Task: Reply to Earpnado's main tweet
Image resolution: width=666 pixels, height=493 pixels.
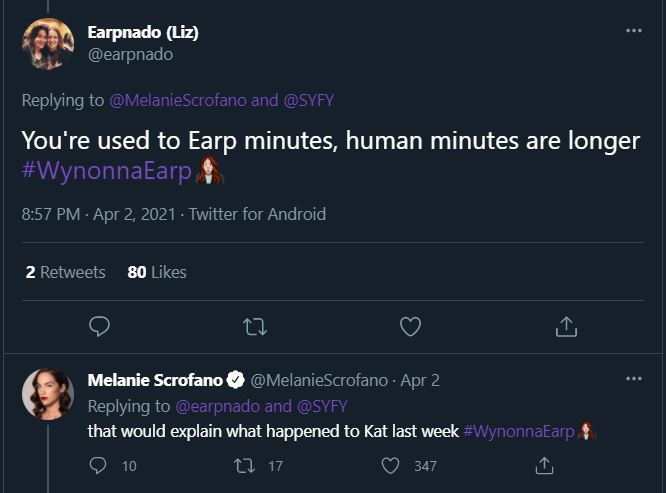Action: (x=99, y=326)
